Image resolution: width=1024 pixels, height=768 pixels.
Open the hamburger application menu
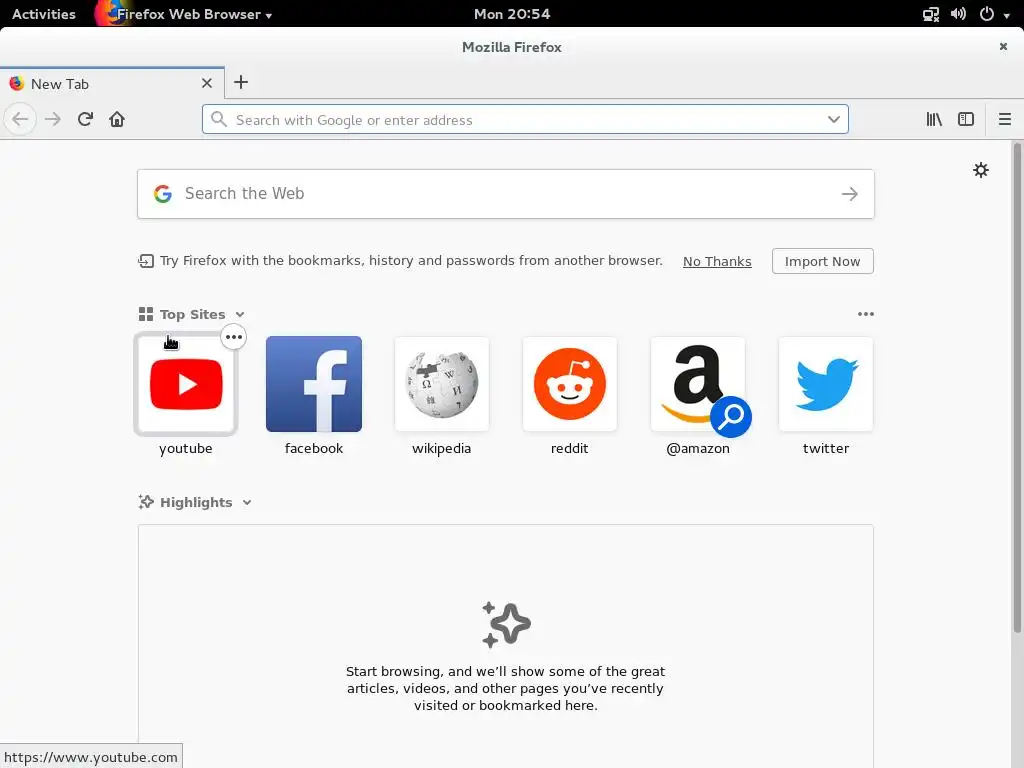(1004, 120)
